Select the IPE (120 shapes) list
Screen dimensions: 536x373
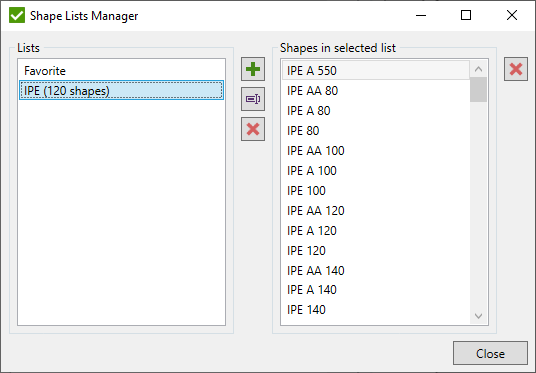[x=121, y=91]
